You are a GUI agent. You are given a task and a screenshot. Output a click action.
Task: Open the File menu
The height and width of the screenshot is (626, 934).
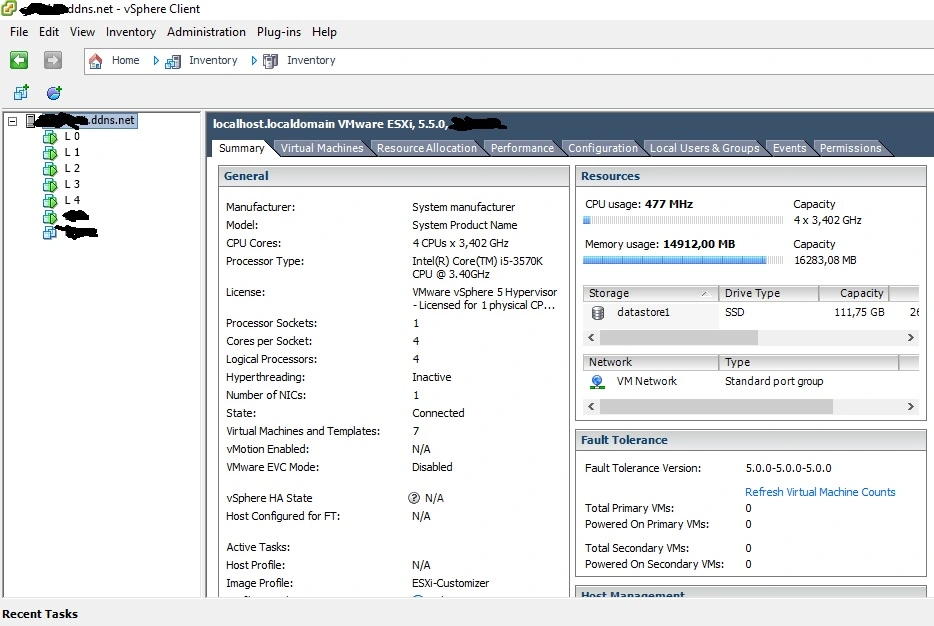[19, 32]
